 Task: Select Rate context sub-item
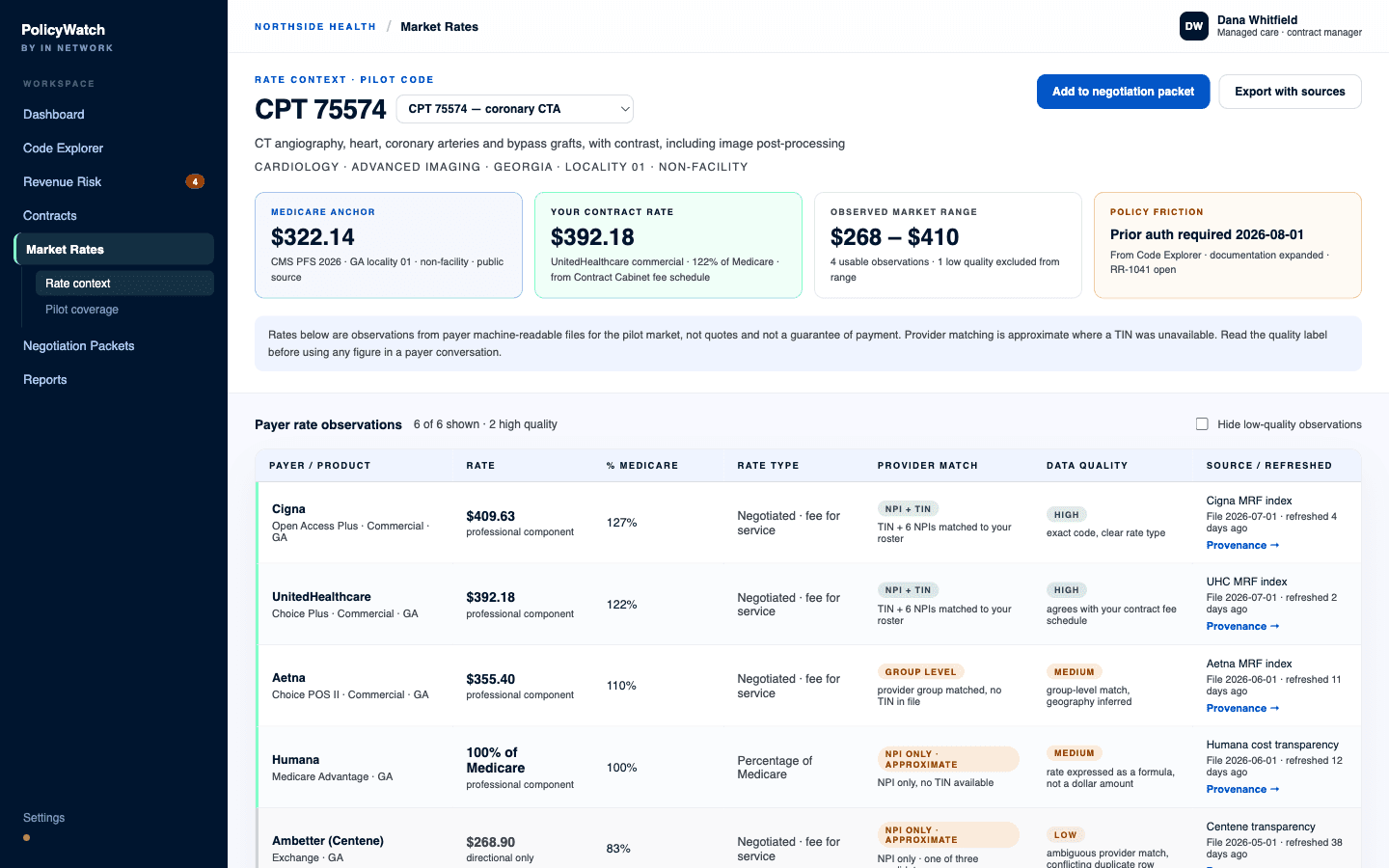(124, 283)
